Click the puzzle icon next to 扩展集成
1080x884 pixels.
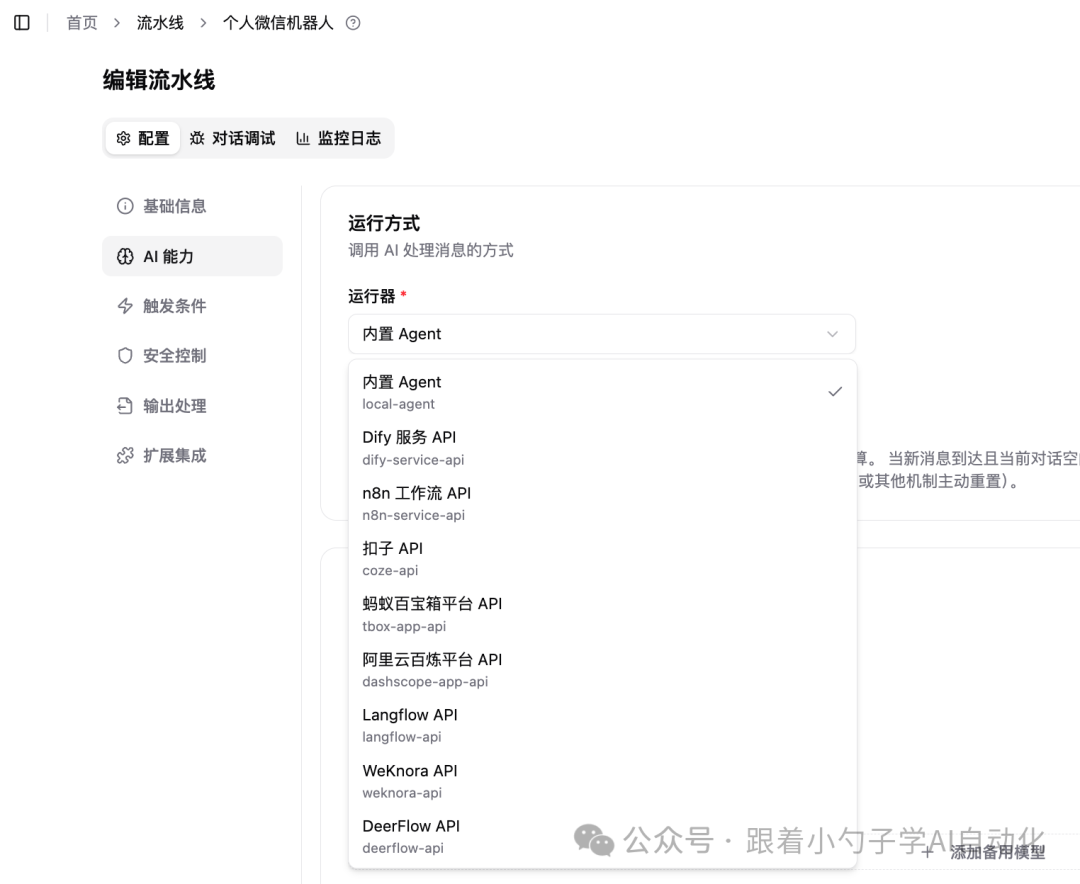[125, 455]
